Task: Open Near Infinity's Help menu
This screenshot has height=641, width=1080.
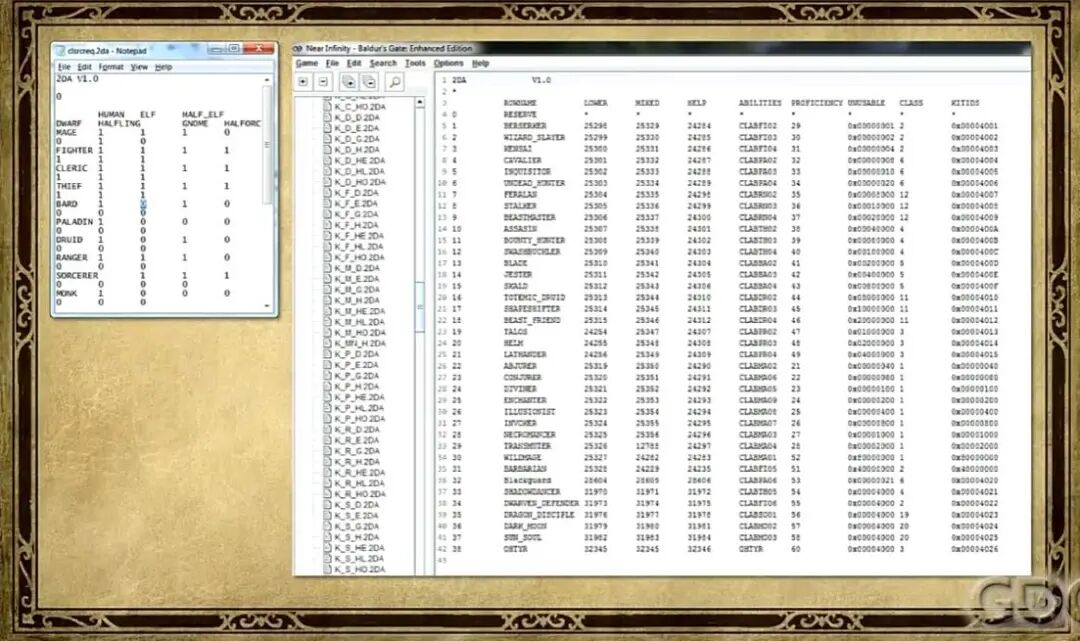Action: (x=480, y=63)
